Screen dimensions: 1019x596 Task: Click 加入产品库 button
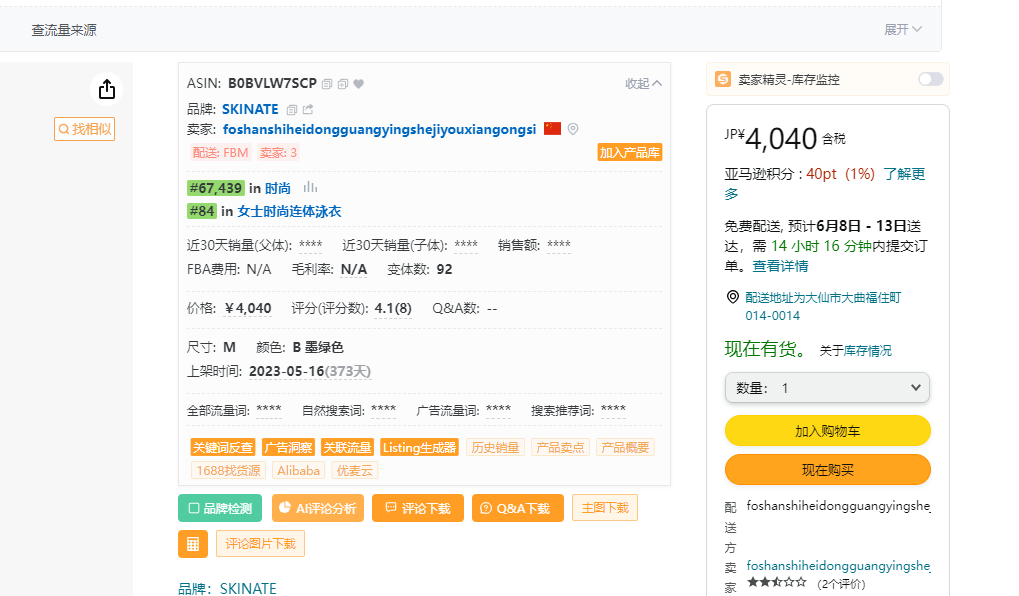pos(630,153)
